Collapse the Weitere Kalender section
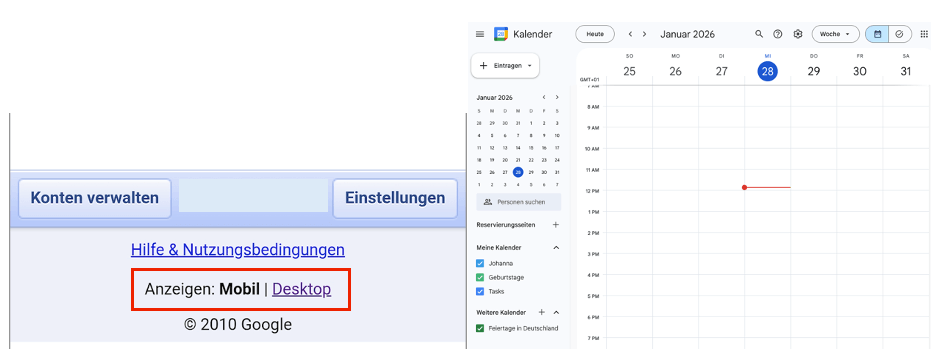This screenshot has height=360, width=943. [x=556, y=313]
